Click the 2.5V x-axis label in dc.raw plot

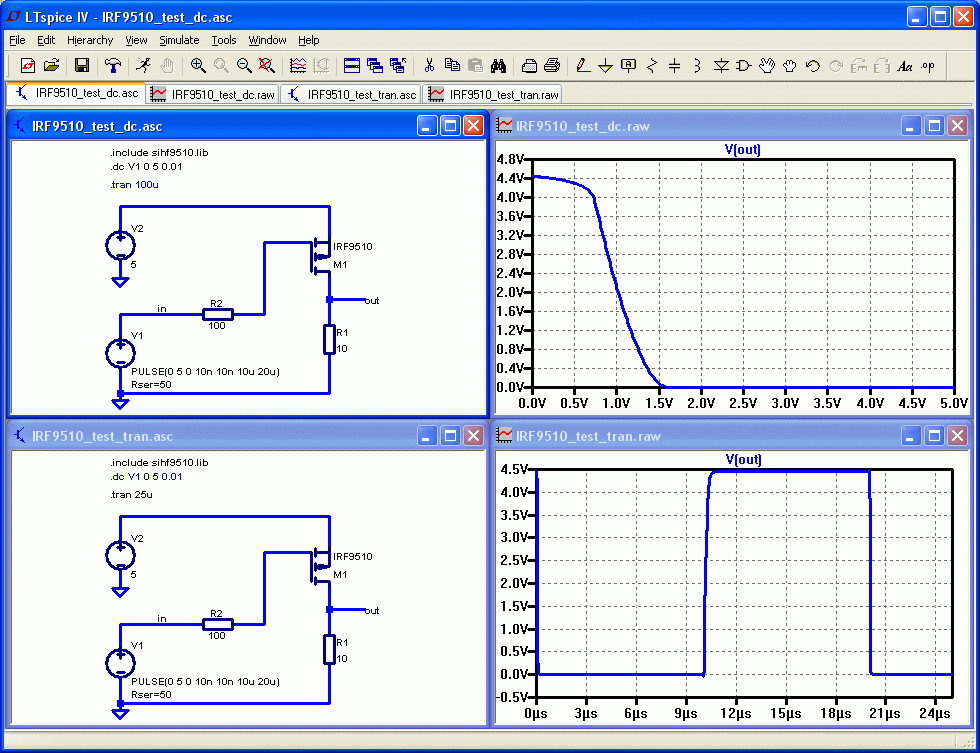tap(742, 403)
